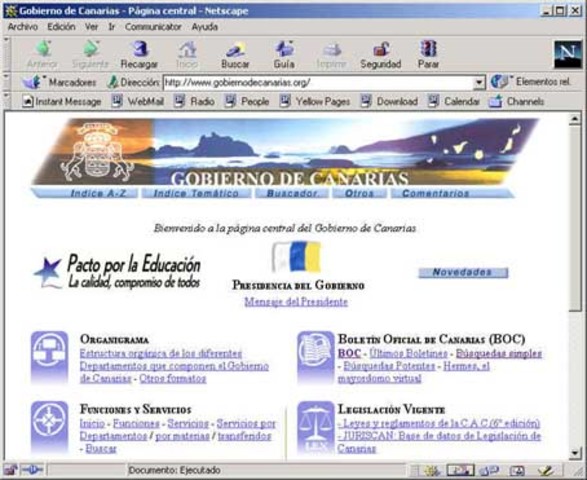Open the por materias link
The width and height of the screenshot is (587, 480).
[x=182, y=436]
